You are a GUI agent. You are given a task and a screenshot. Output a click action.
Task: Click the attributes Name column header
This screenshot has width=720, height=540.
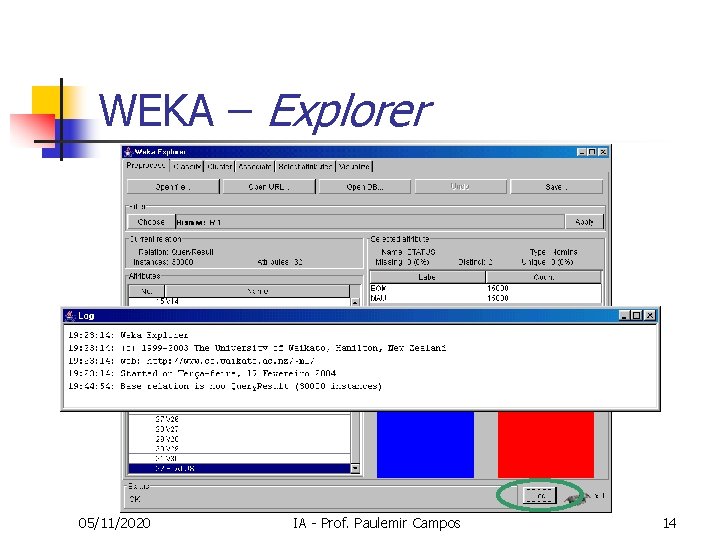click(257, 291)
